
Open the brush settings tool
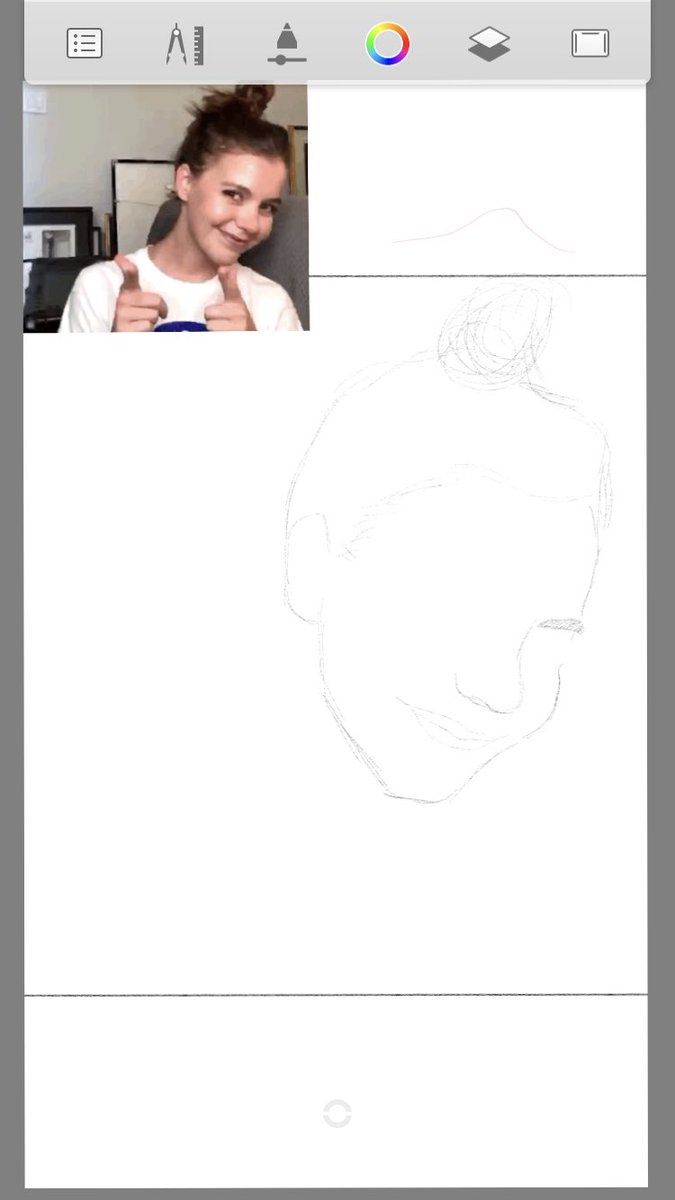pyautogui.click(x=287, y=44)
